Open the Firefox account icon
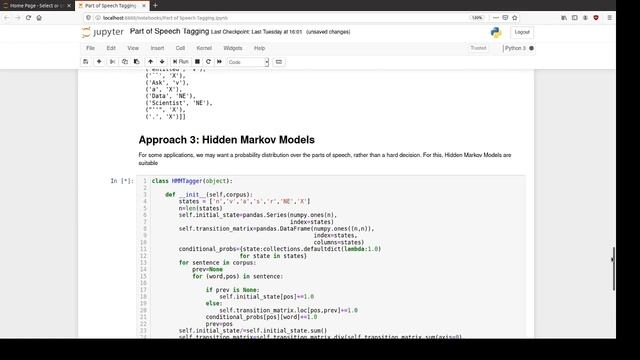The image size is (640, 360). click(585, 18)
